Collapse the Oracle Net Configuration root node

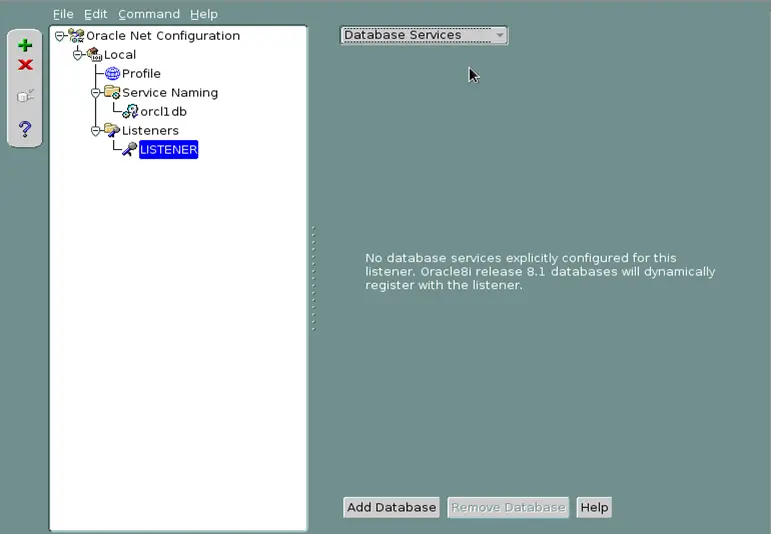click(x=60, y=36)
